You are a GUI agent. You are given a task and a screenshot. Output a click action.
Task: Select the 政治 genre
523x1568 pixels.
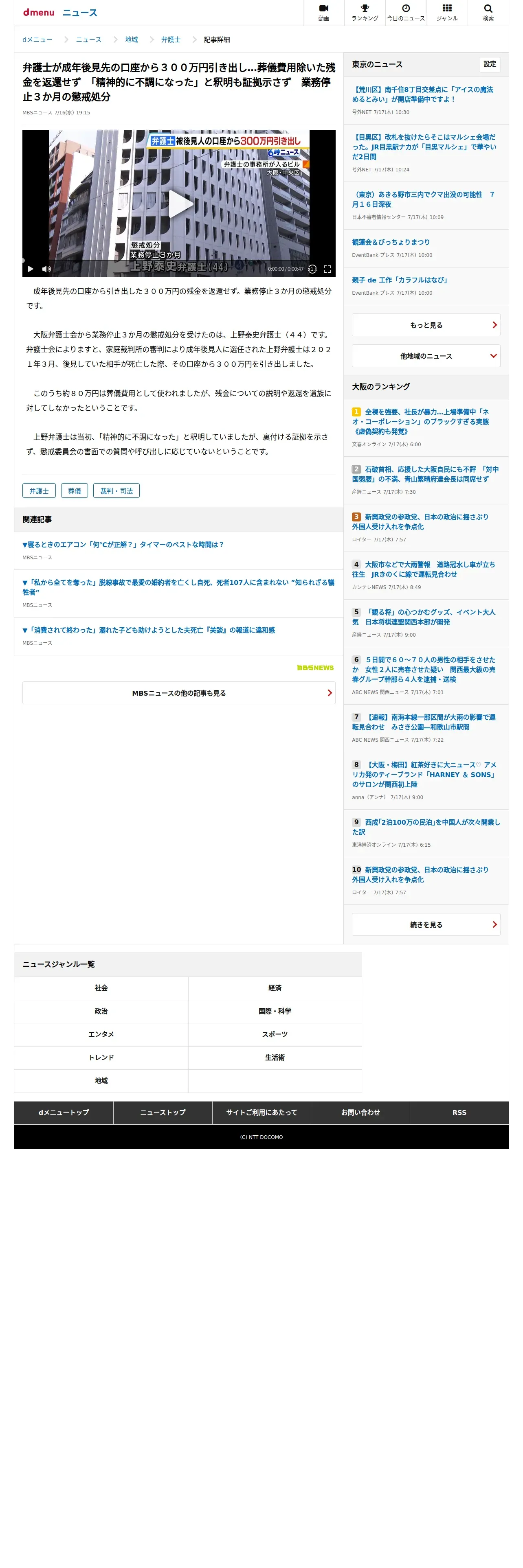tap(101, 1011)
